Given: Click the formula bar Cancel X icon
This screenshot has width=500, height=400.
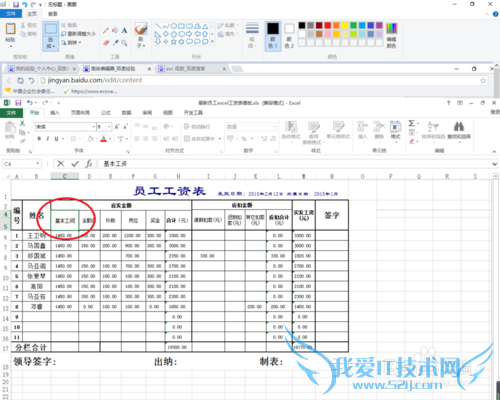Looking at the screenshot, I should [x=61, y=164].
